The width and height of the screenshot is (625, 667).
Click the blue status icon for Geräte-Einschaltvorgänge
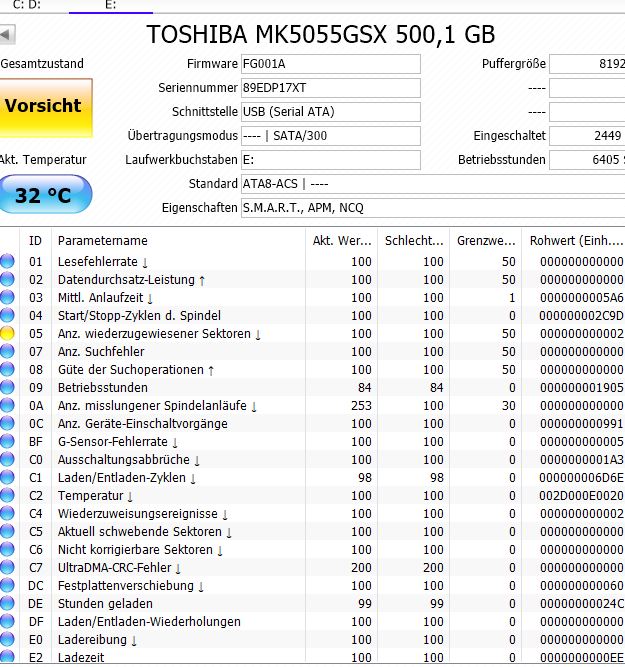(x=7, y=423)
